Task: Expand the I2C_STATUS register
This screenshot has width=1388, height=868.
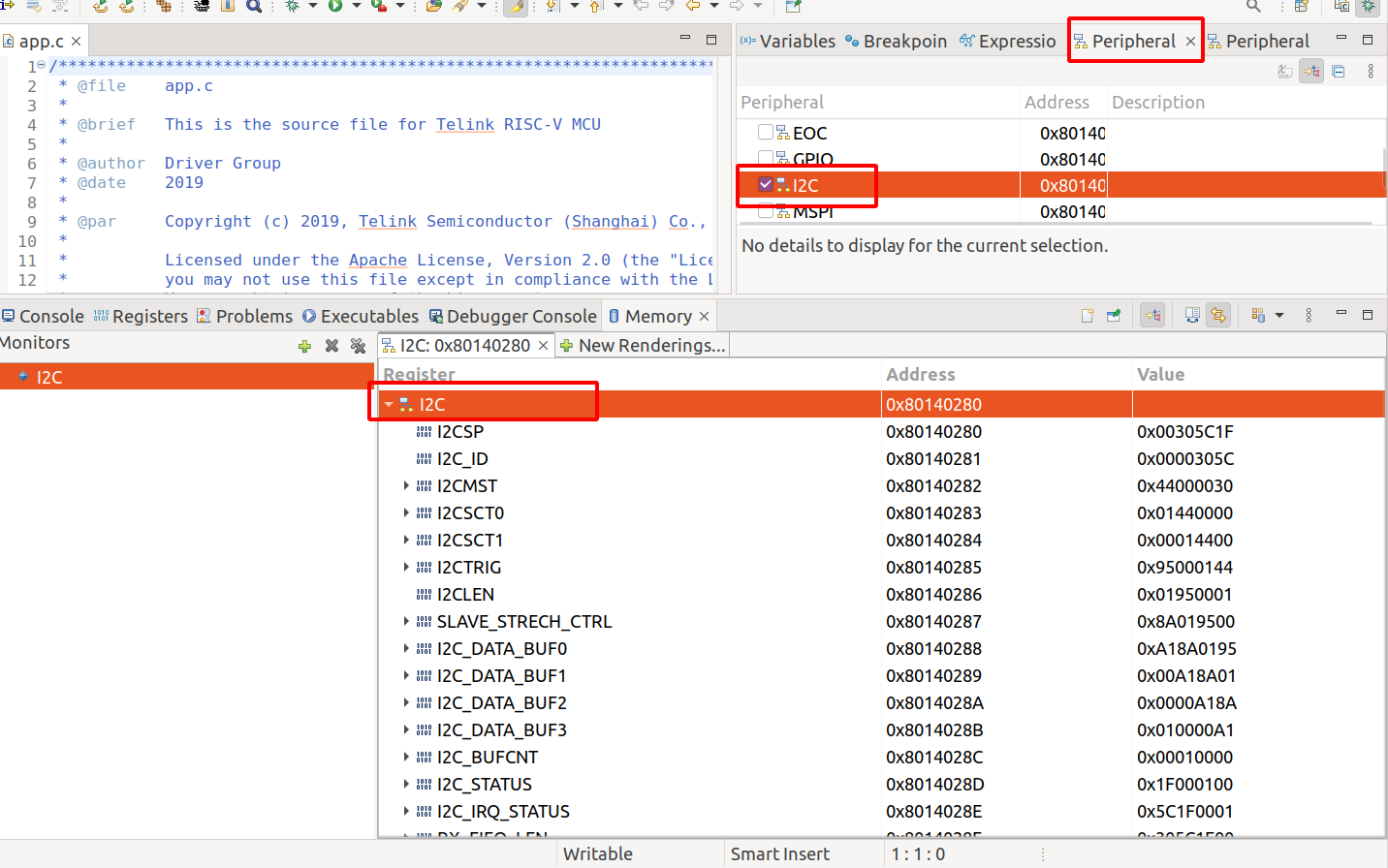Action: (x=406, y=785)
